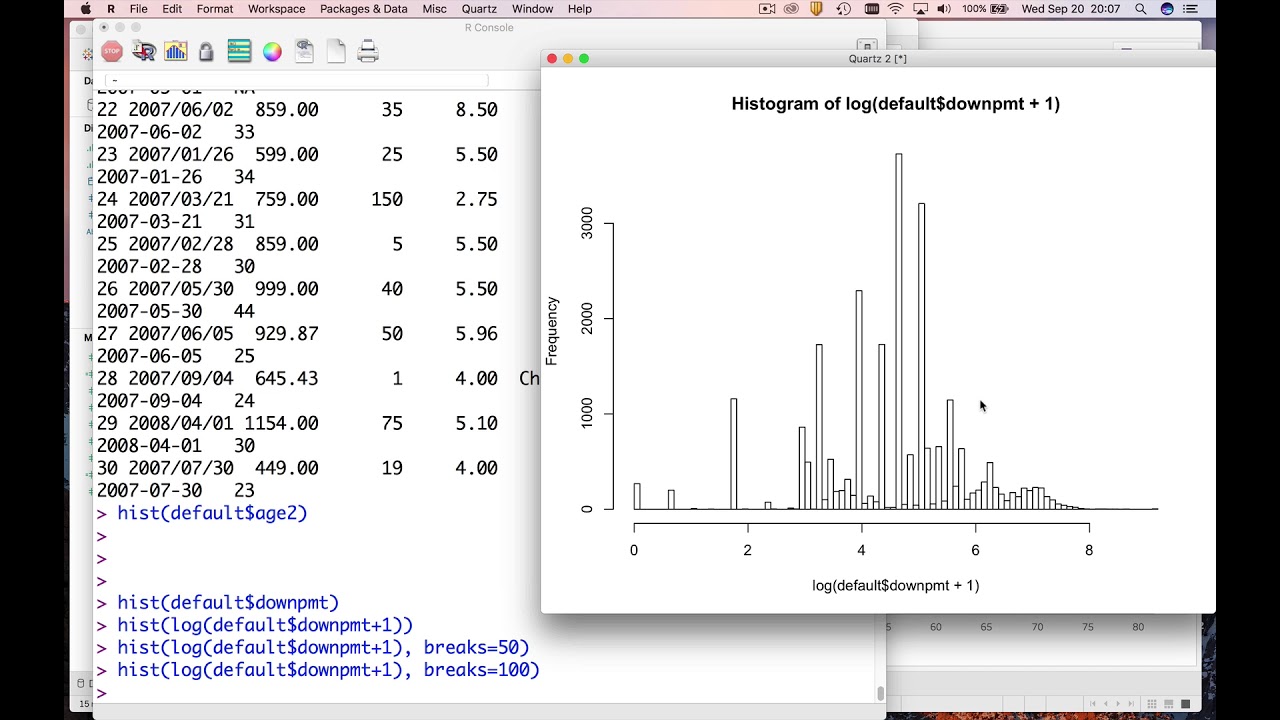Create a new blank document icon
Viewport: 1280px width, 720px height.
click(336, 51)
